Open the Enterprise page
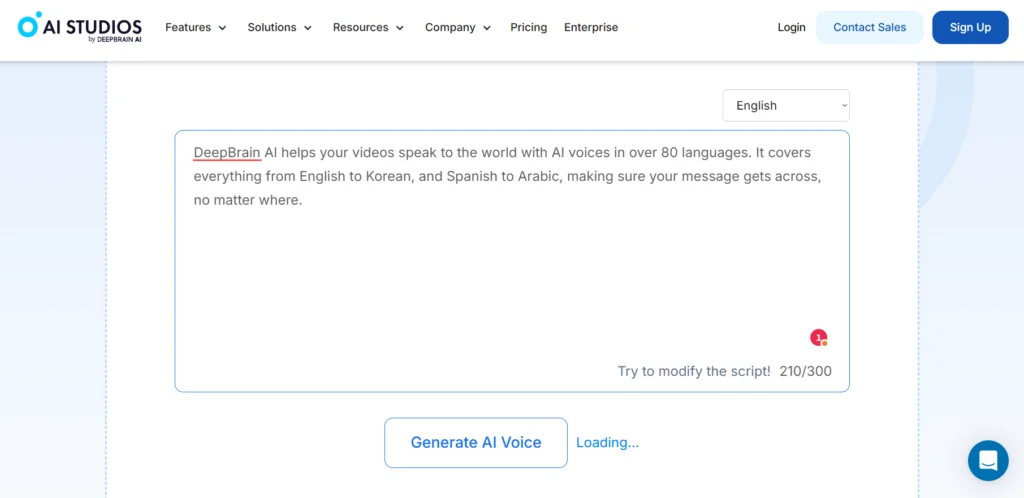This screenshot has width=1024, height=498. point(591,27)
